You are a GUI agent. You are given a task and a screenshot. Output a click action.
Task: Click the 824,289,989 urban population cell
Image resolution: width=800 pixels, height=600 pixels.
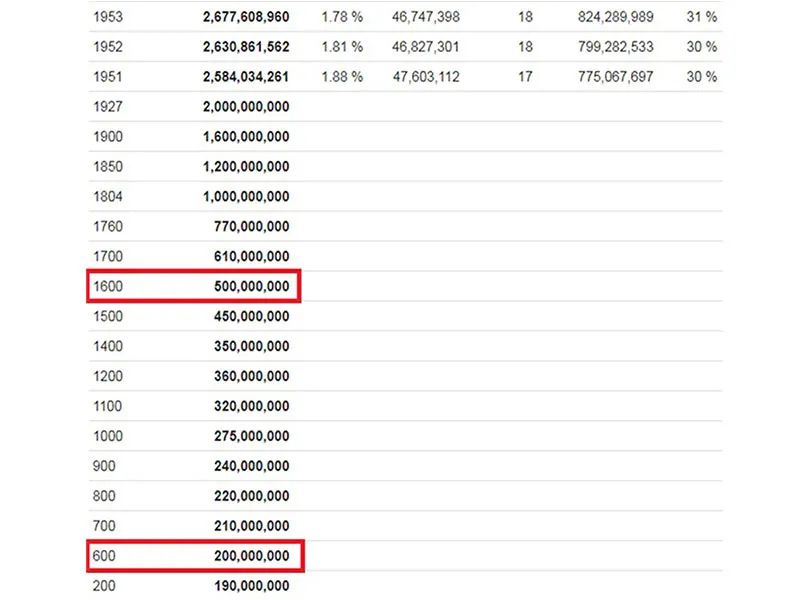coord(616,17)
